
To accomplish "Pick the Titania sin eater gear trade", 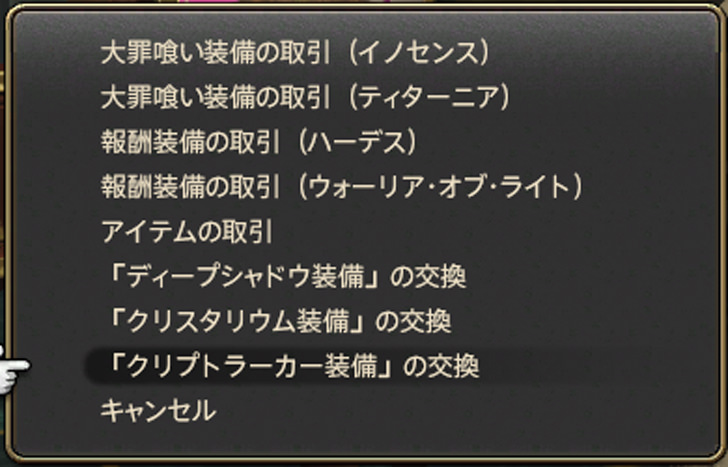I will (x=306, y=97).
